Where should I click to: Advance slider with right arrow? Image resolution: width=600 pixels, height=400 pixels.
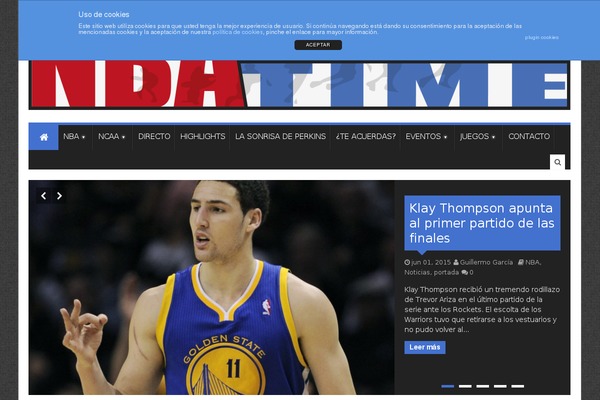tap(59, 196)
